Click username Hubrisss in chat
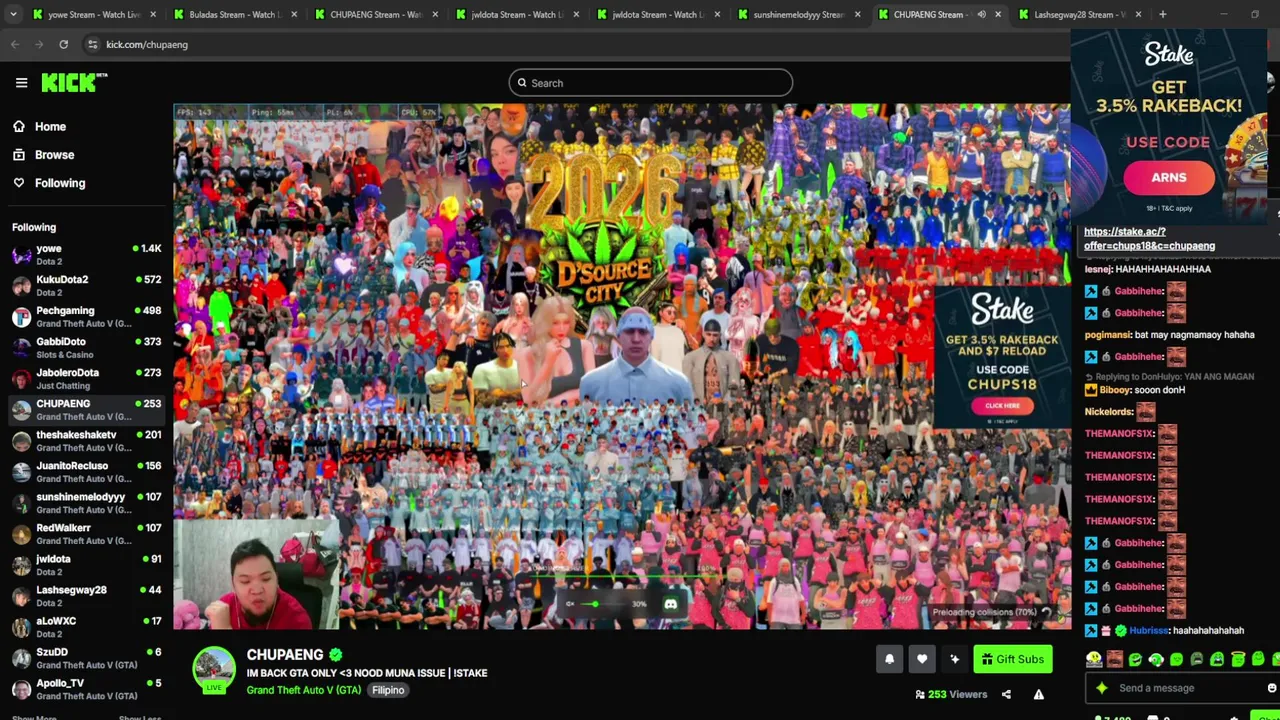Image resolution: width=1280 pixels, height=720 pixels. click(x=1148, y=631)
